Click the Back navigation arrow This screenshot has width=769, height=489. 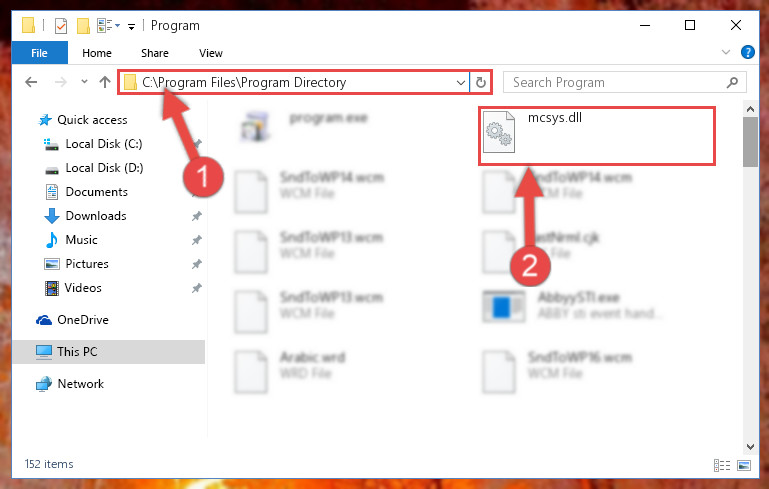[x=31, y=82]
